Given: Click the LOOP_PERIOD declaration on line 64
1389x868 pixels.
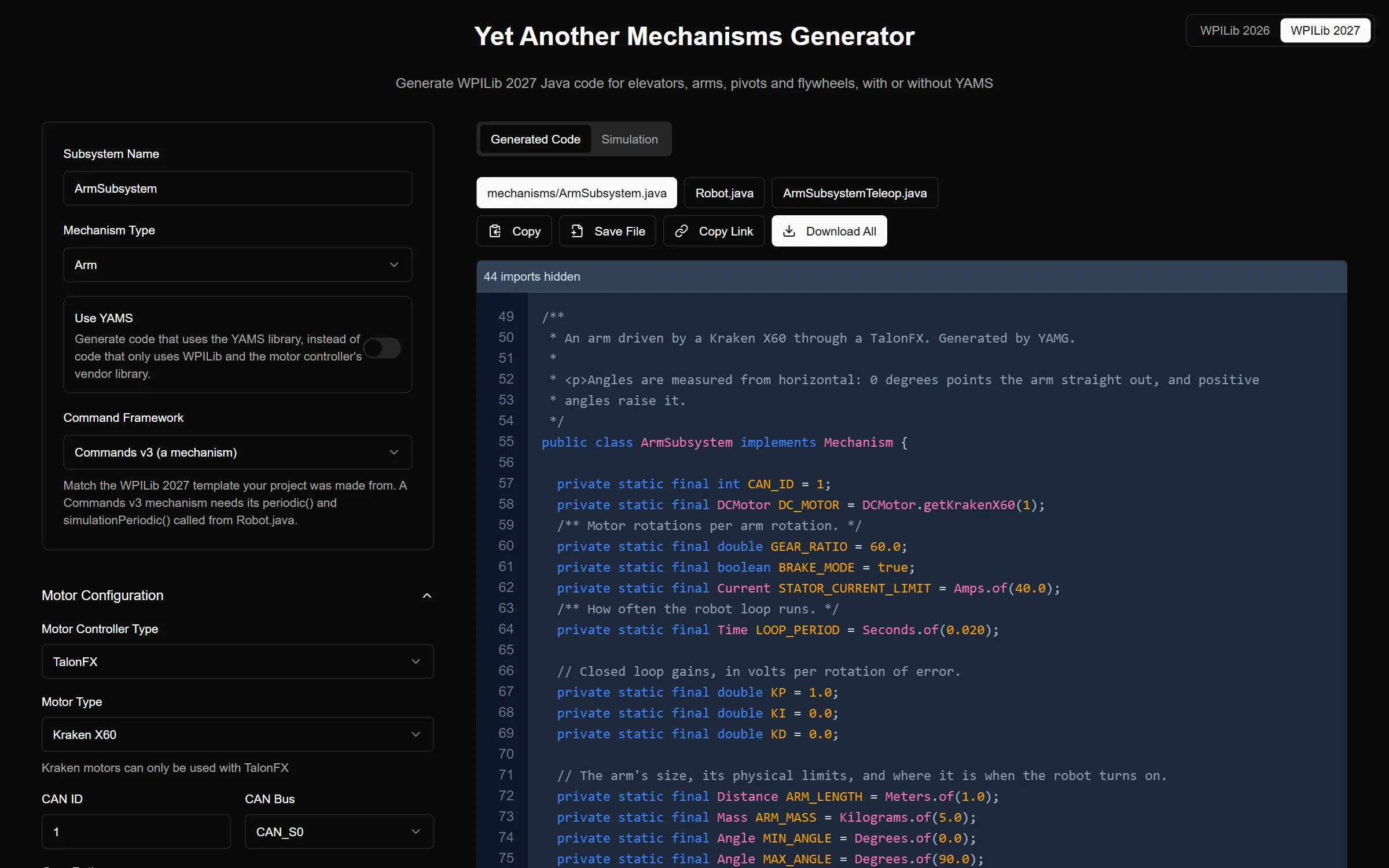Looking at the screenshot, I should [x=777, y=630].
